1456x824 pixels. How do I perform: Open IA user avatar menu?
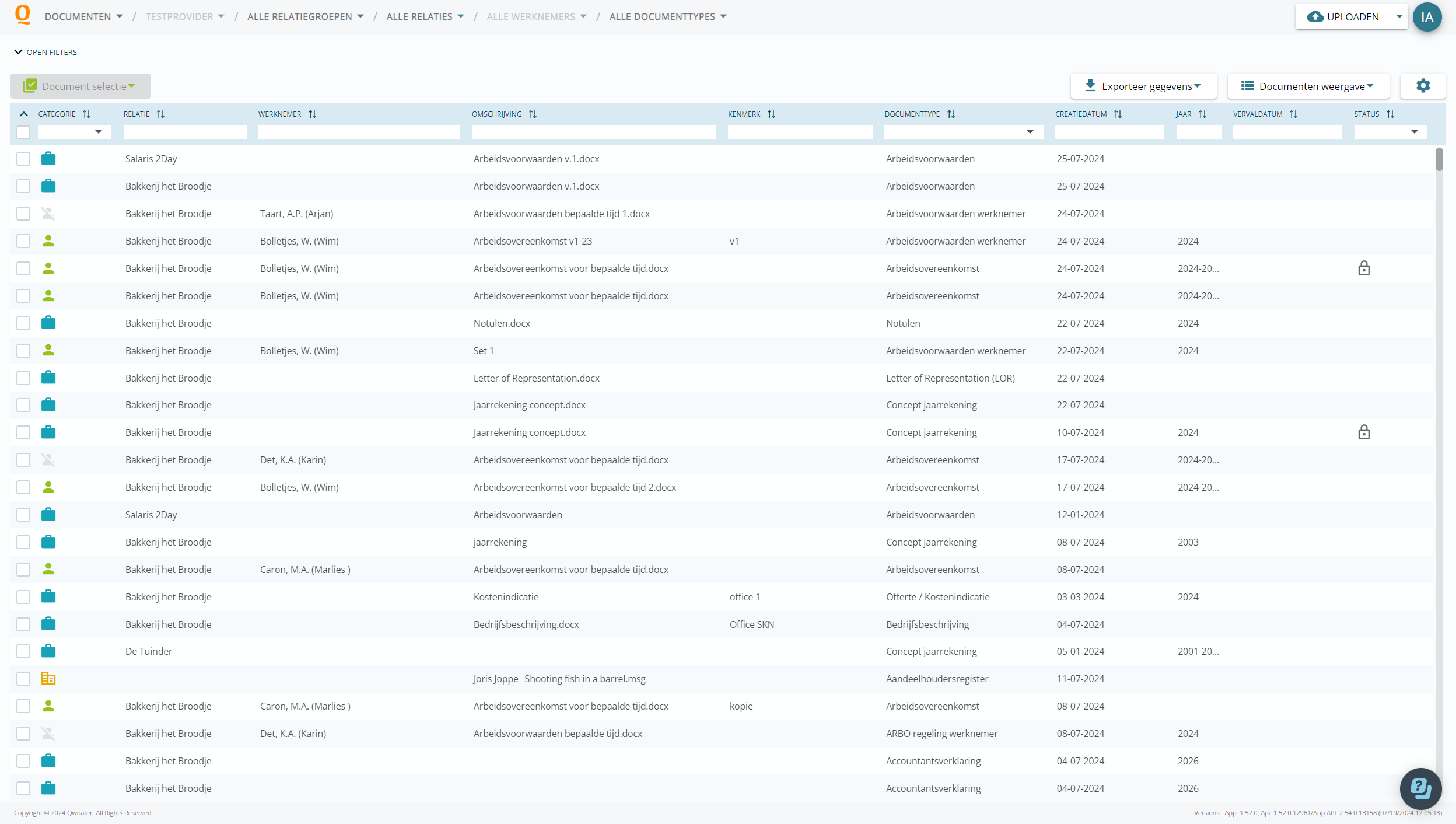(1427, 17)
